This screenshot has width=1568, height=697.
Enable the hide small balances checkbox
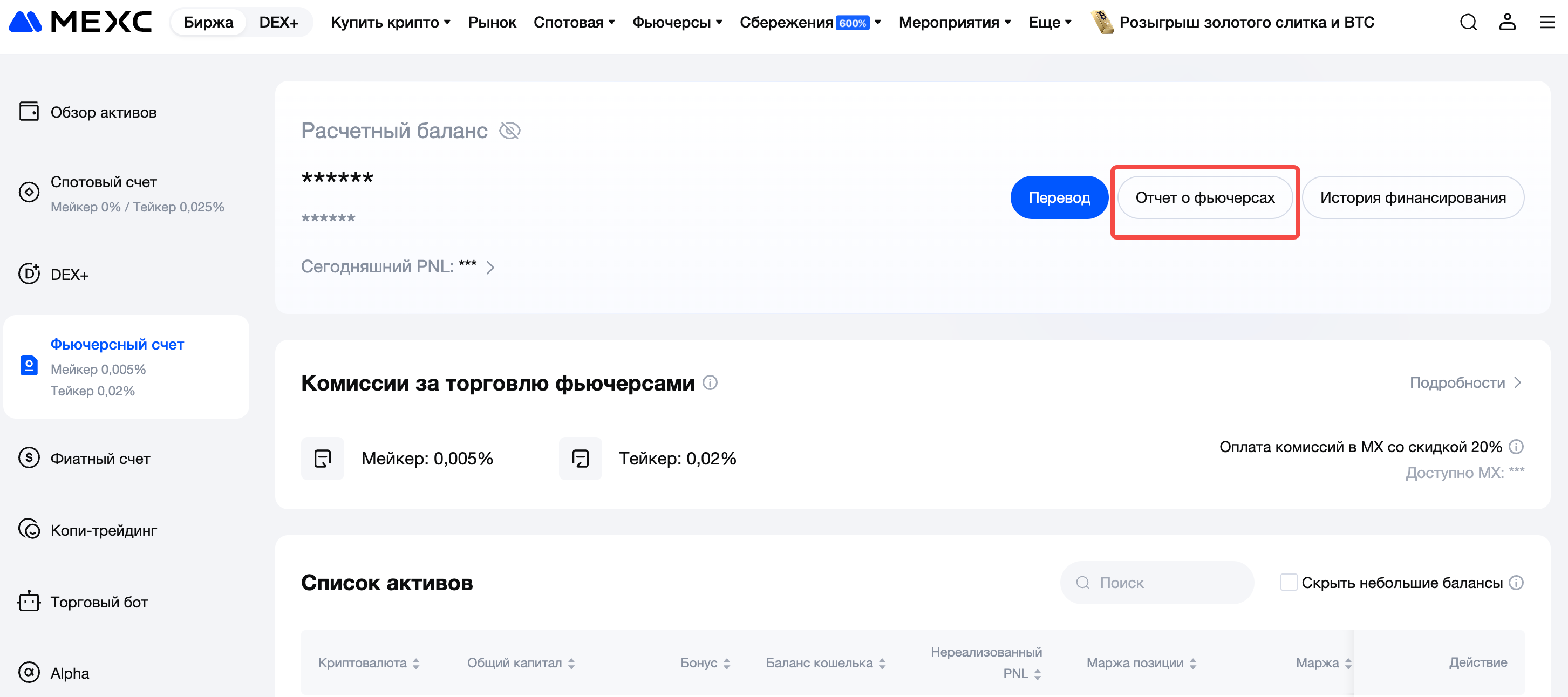click(x=1288, y=583)
